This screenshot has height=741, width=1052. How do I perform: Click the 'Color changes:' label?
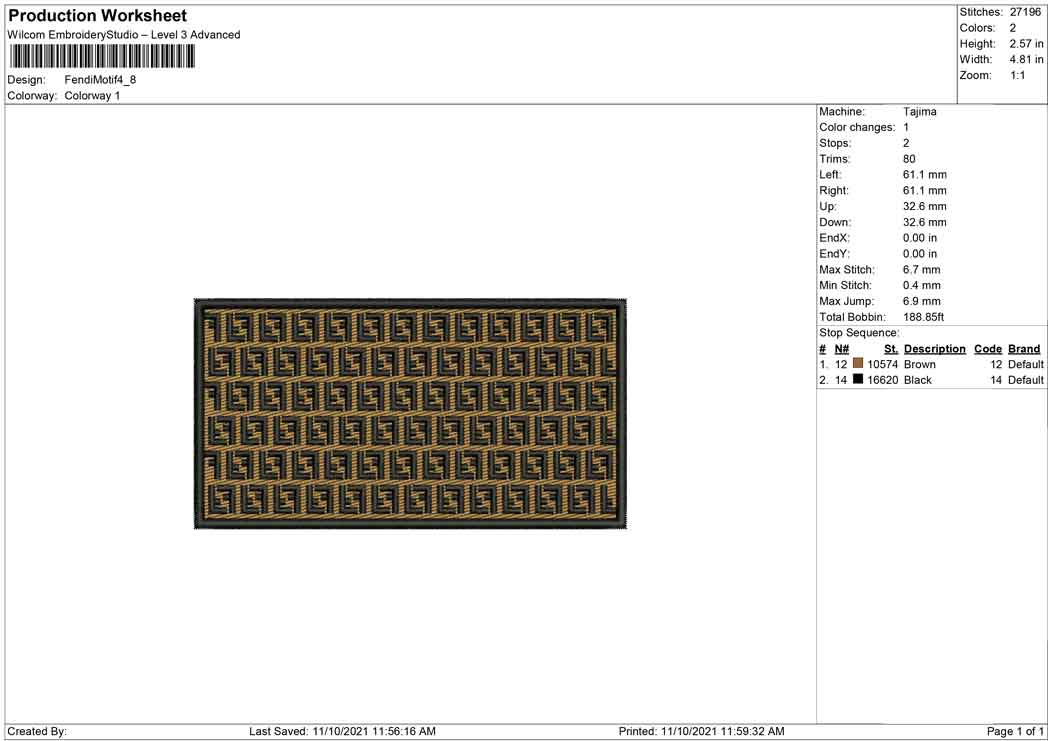857,128
